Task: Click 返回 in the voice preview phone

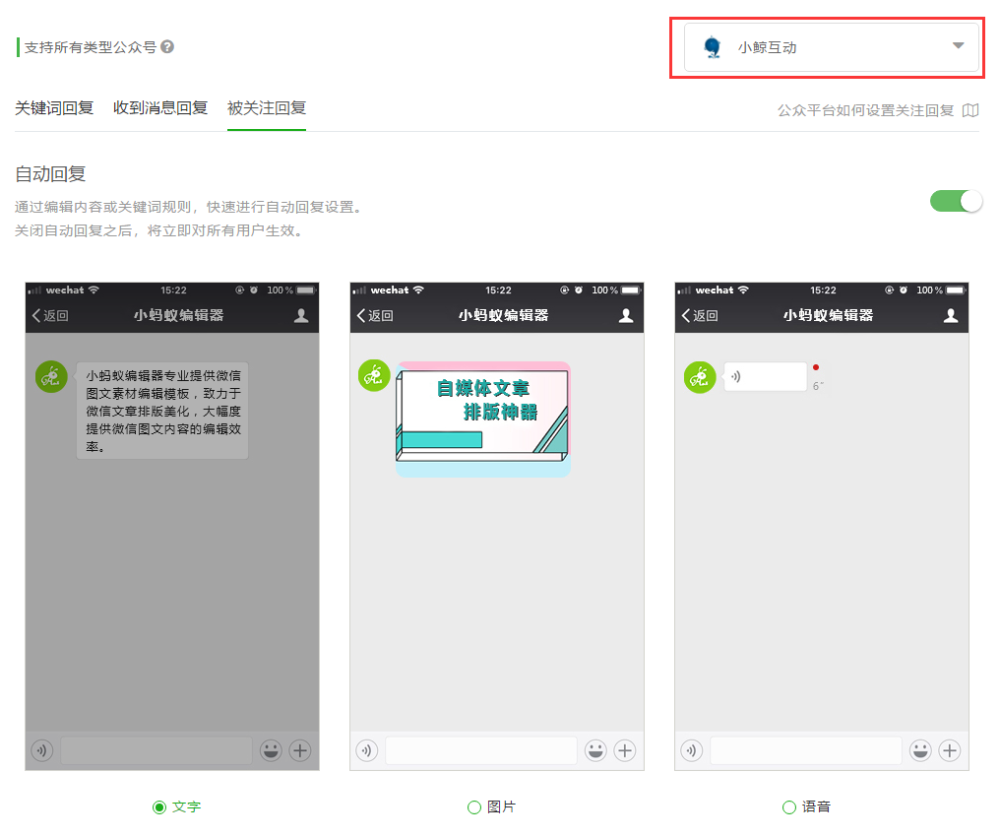Action: click(x=700, y=315)
